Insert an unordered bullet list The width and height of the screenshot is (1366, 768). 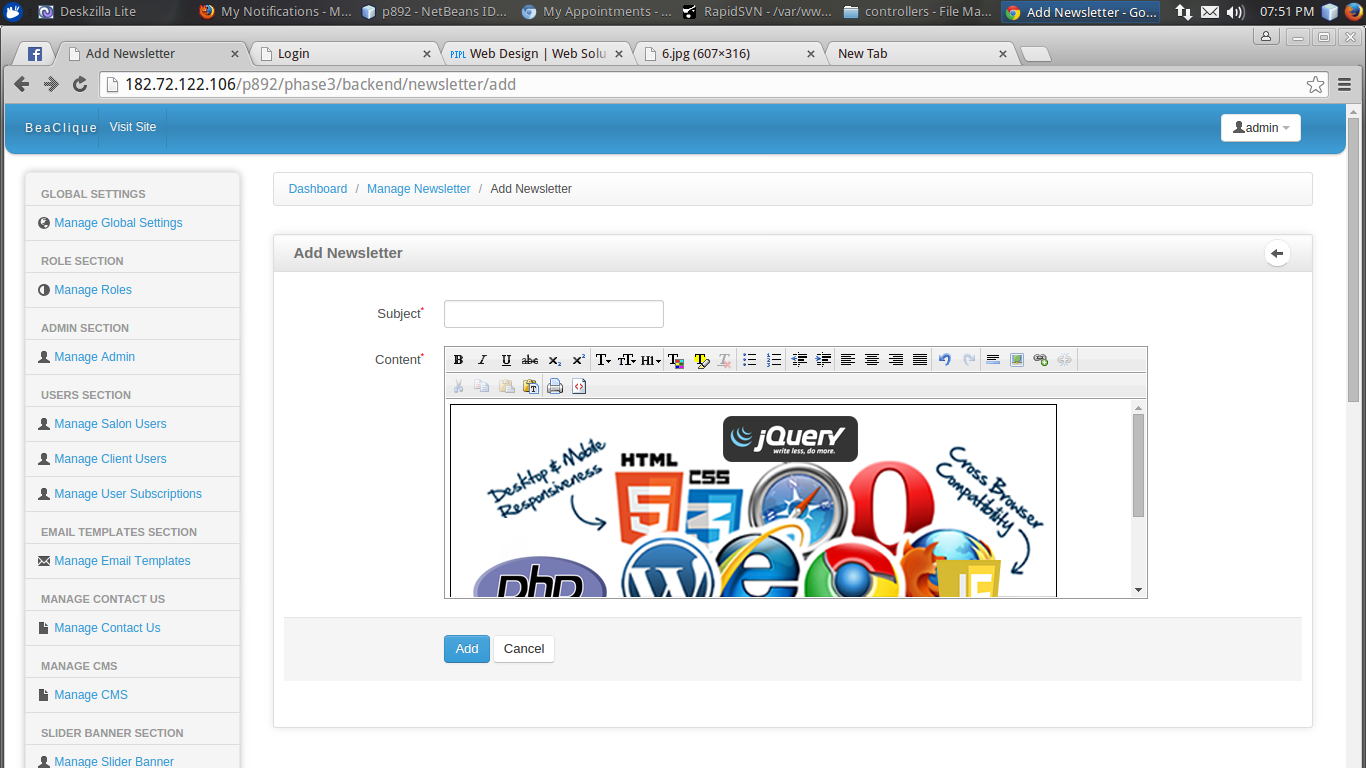[x=749, y=360]
